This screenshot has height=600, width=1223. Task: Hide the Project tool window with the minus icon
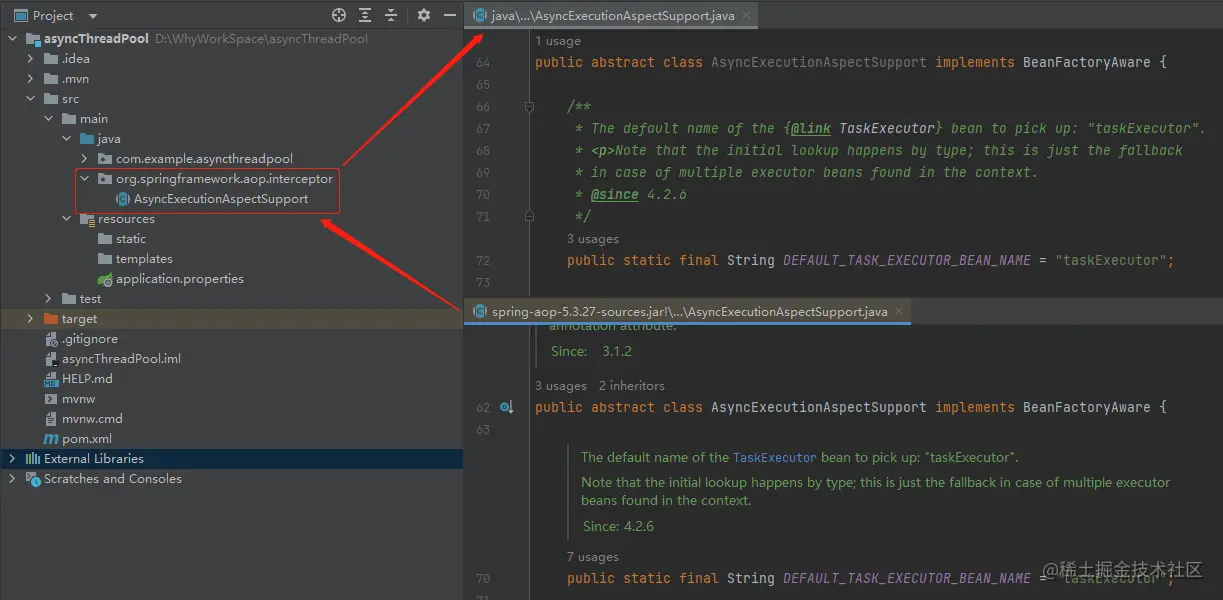click(x=449, y=15)
